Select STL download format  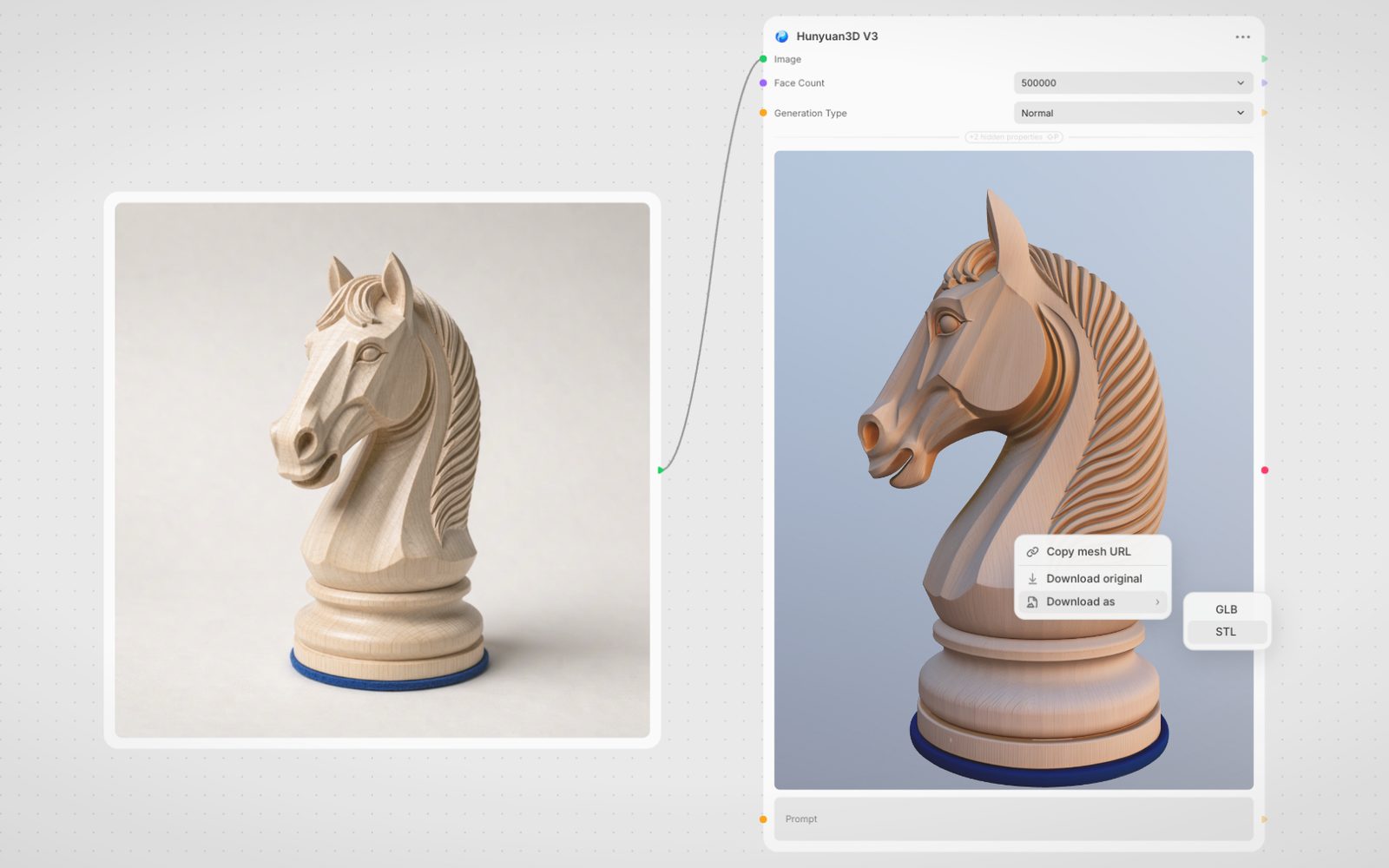[x=1226, y=632]
